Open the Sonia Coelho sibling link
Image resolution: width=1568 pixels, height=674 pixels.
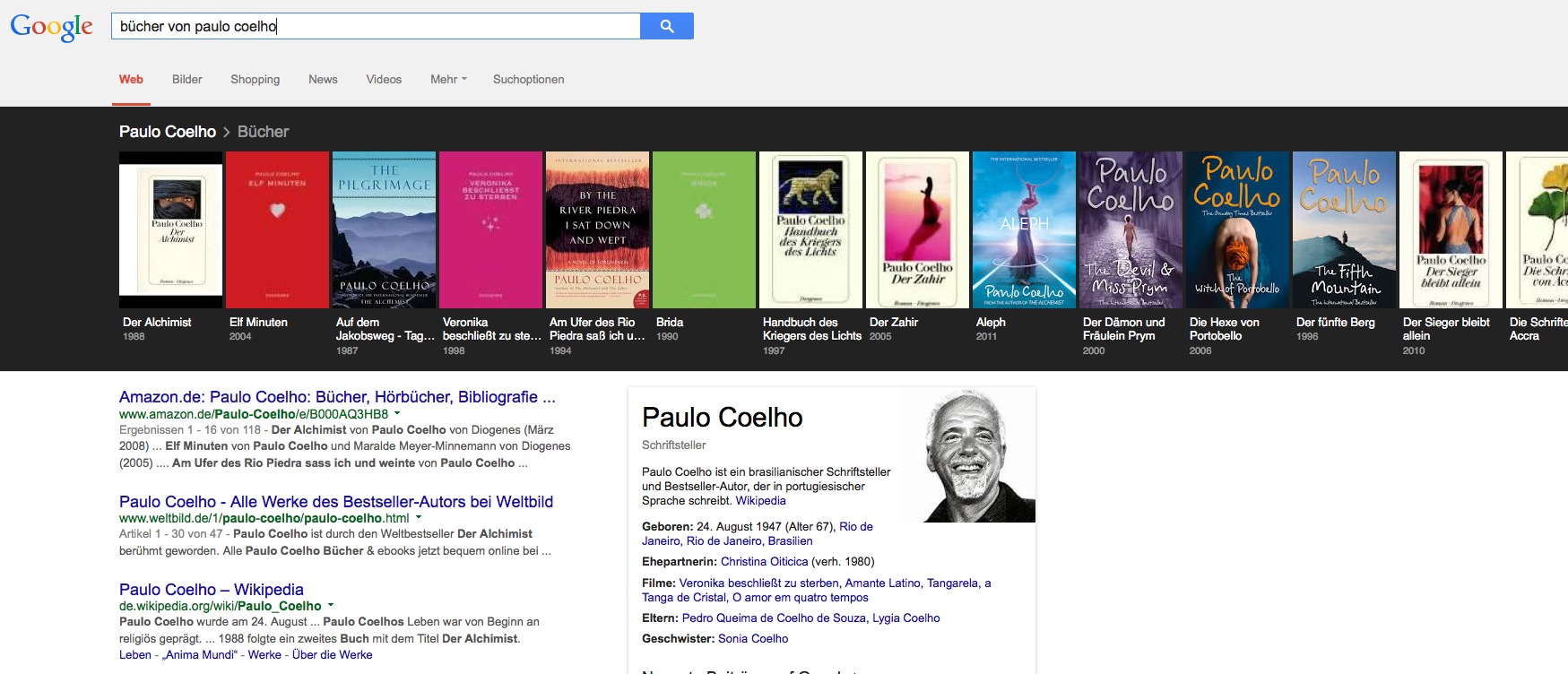(x=753, y=639)
